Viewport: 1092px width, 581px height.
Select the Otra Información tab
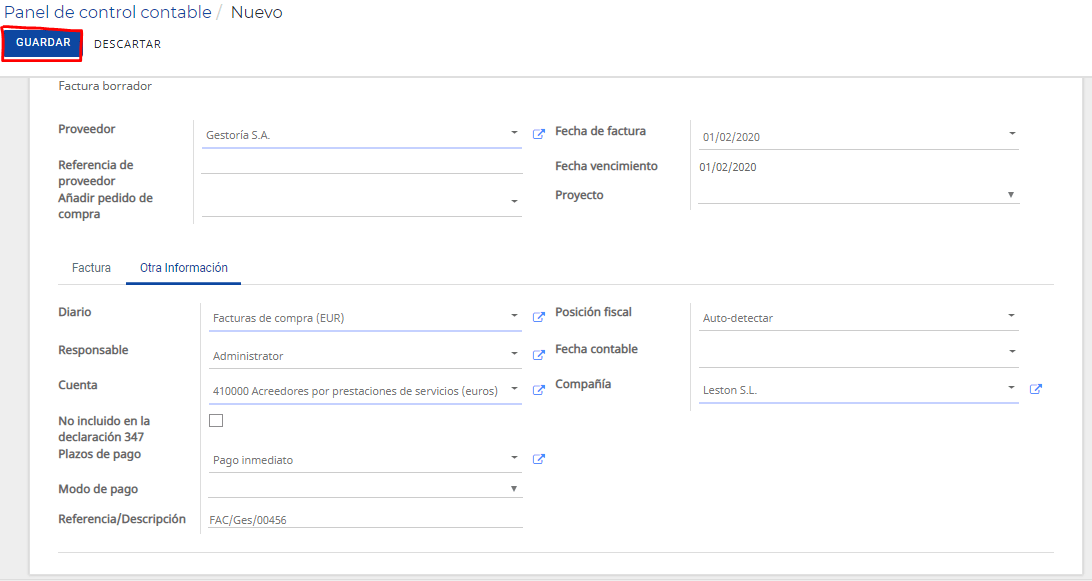[184, 268]
